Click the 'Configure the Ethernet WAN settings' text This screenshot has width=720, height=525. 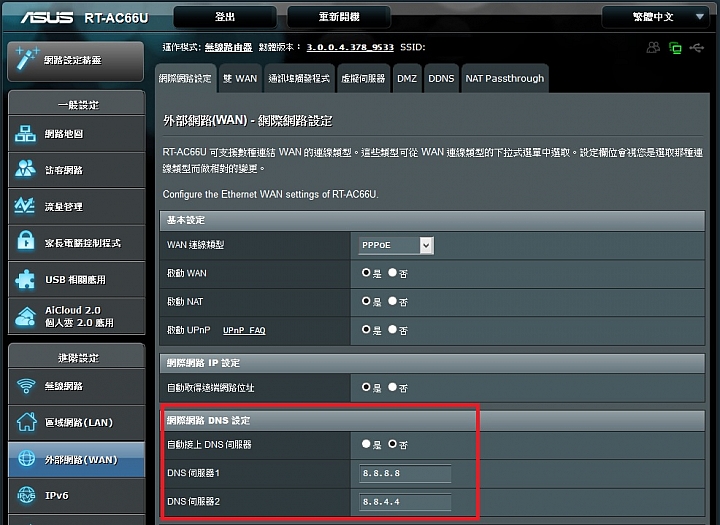click(x=270, y=194)
